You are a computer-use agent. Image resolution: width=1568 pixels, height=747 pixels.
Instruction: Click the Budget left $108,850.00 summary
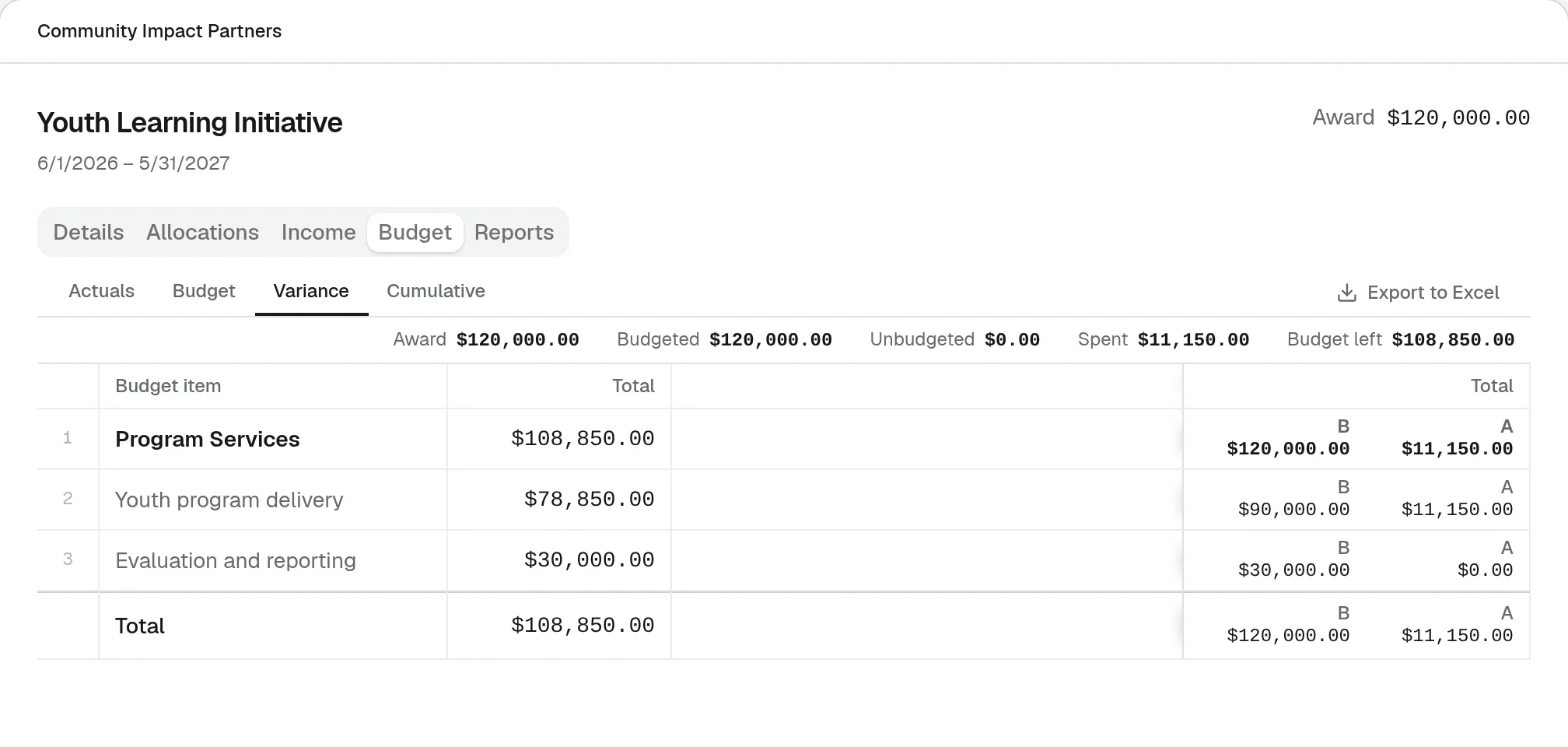click(x=1453, y=340)
